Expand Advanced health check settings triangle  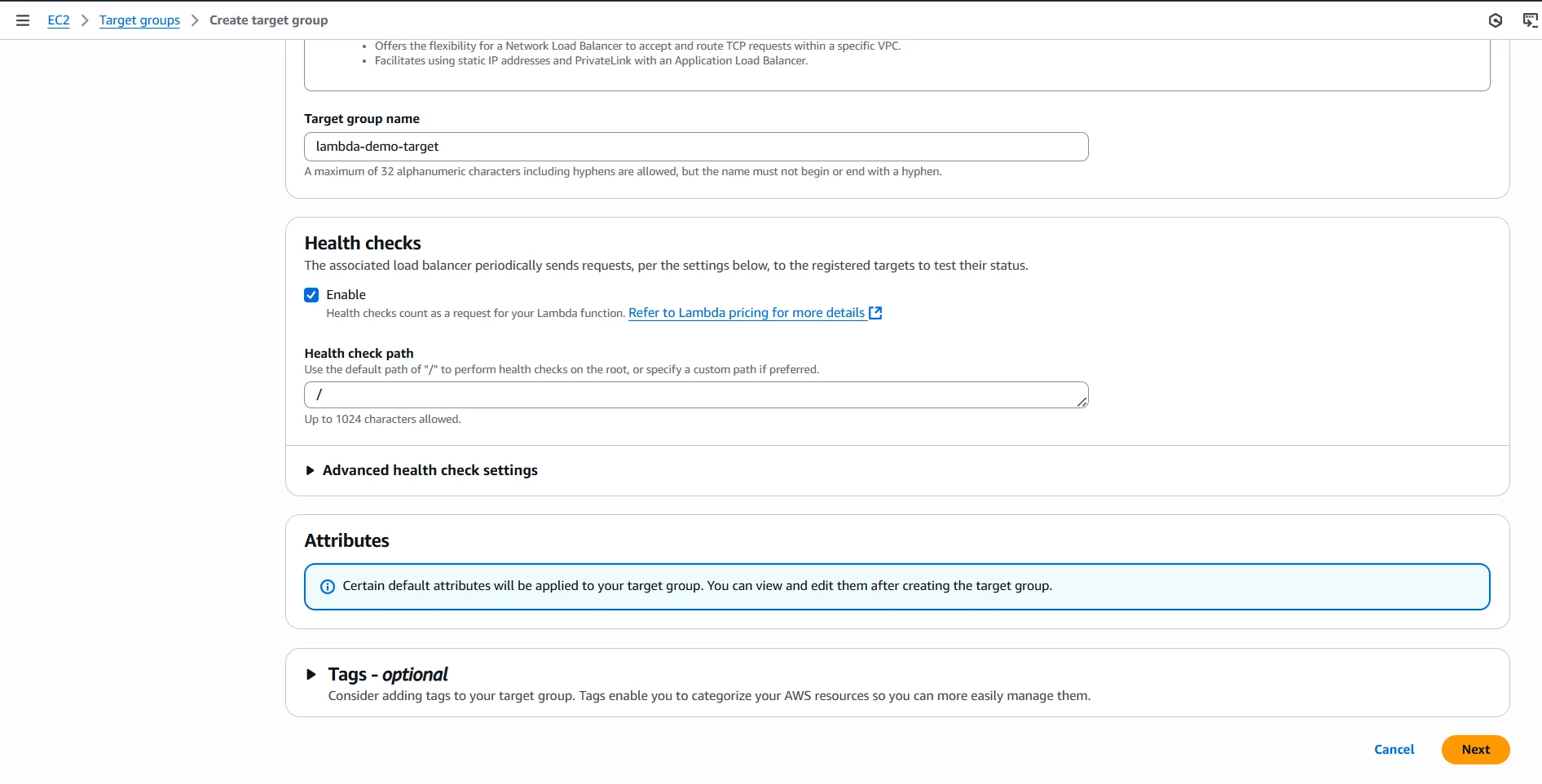(310, 471)
